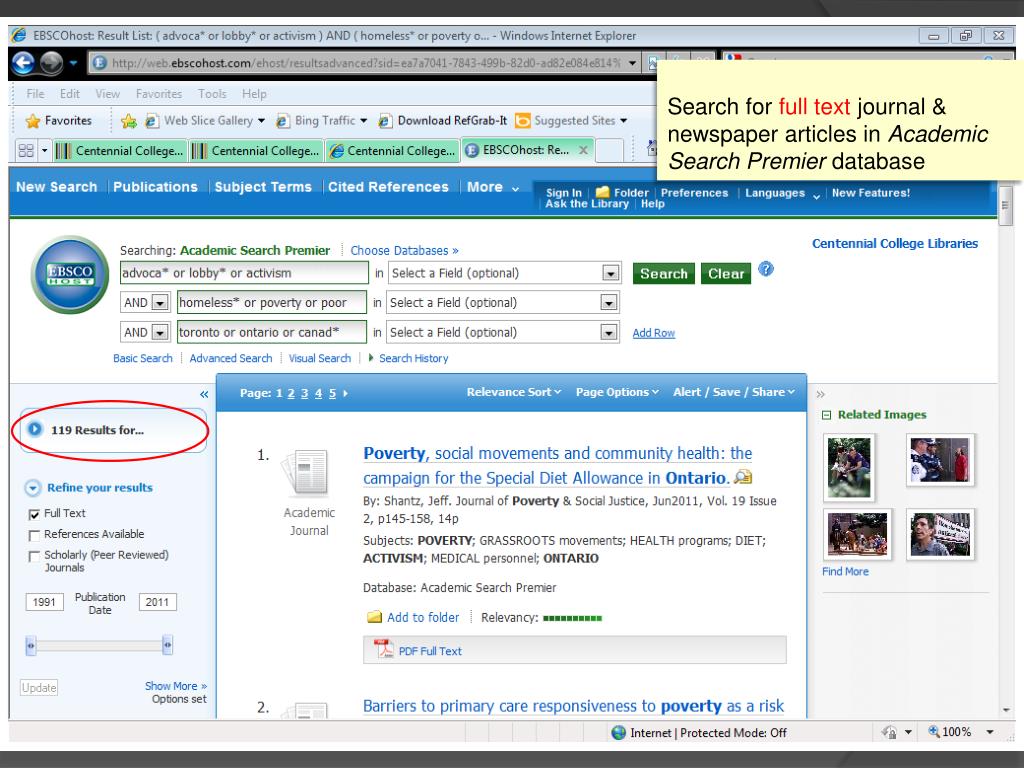Open Bing Traffic favorite
Screen dimensions: 1024x768
[321, 121]
